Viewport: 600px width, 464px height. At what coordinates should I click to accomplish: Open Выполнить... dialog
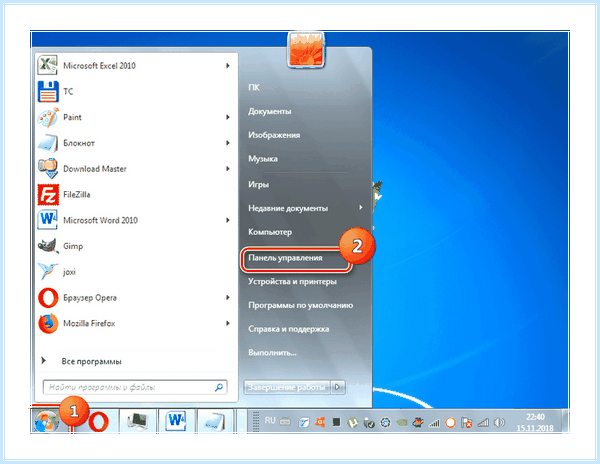tap(272, 353)
